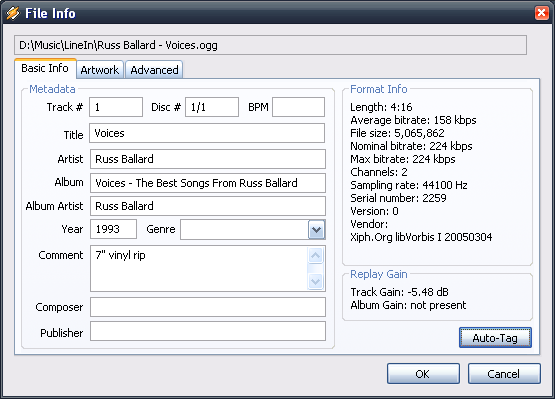Click the Track # input field

(116, 107)
